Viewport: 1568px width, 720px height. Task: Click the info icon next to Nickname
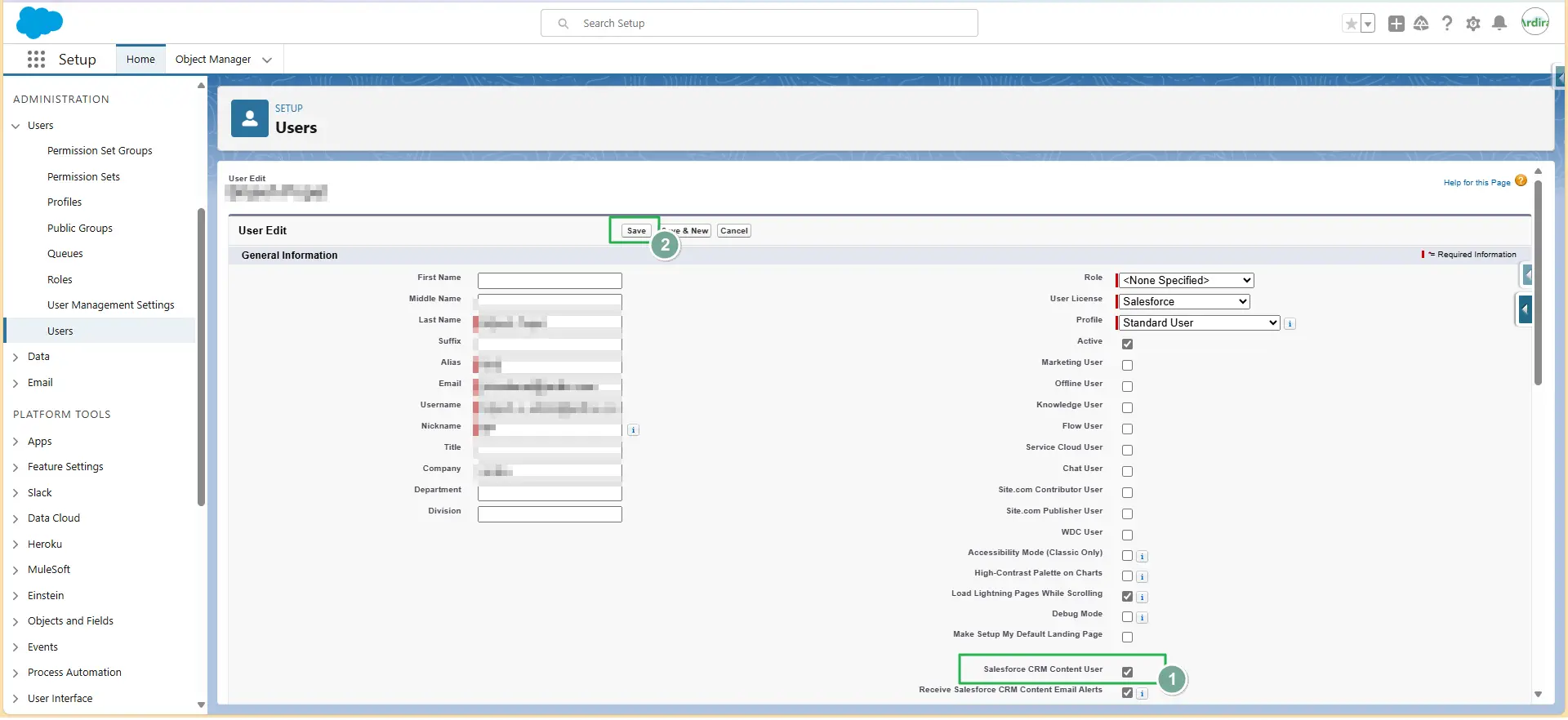coord(633,430)
